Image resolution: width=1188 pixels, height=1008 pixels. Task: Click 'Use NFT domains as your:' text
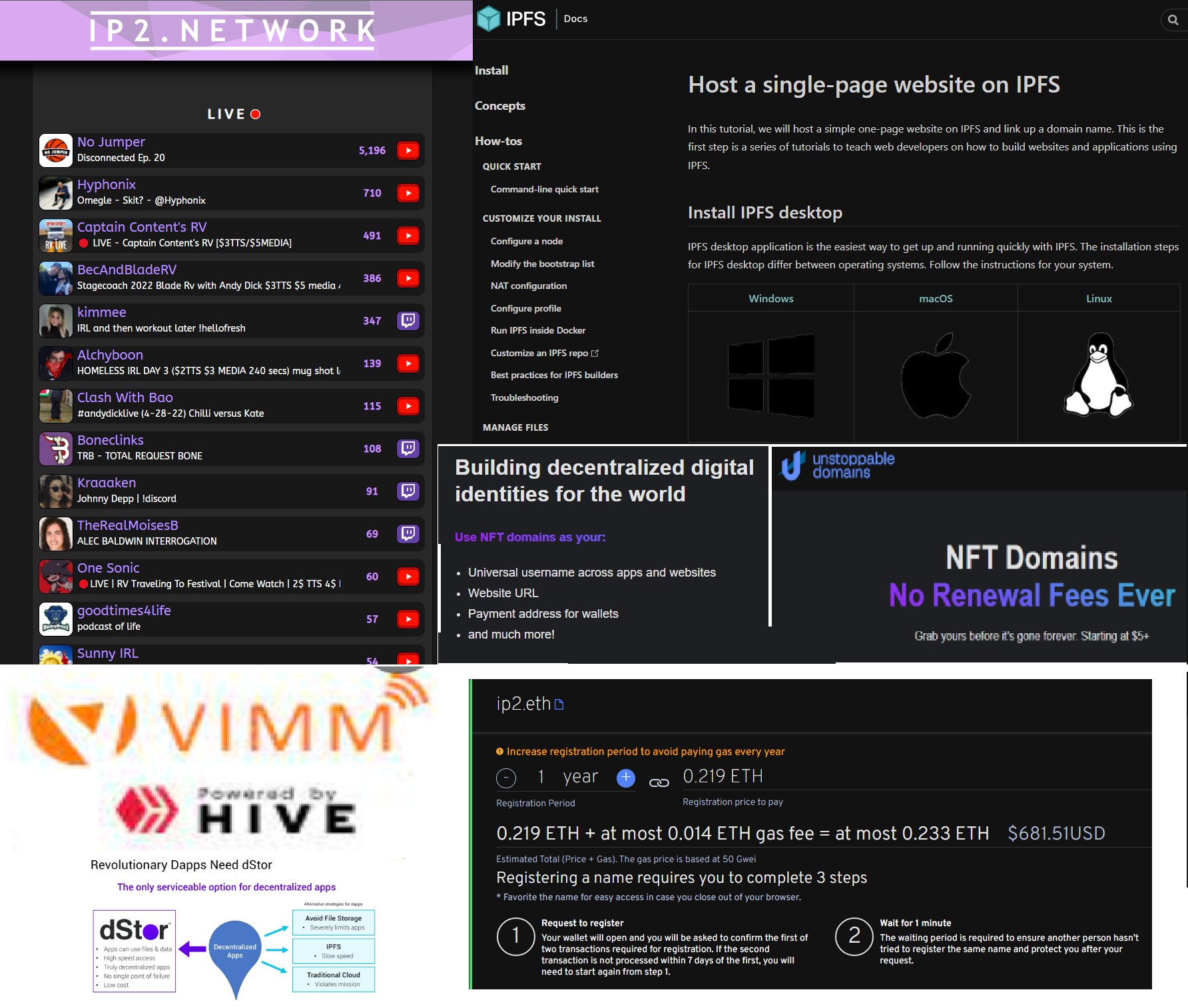[x=530, y=537]
